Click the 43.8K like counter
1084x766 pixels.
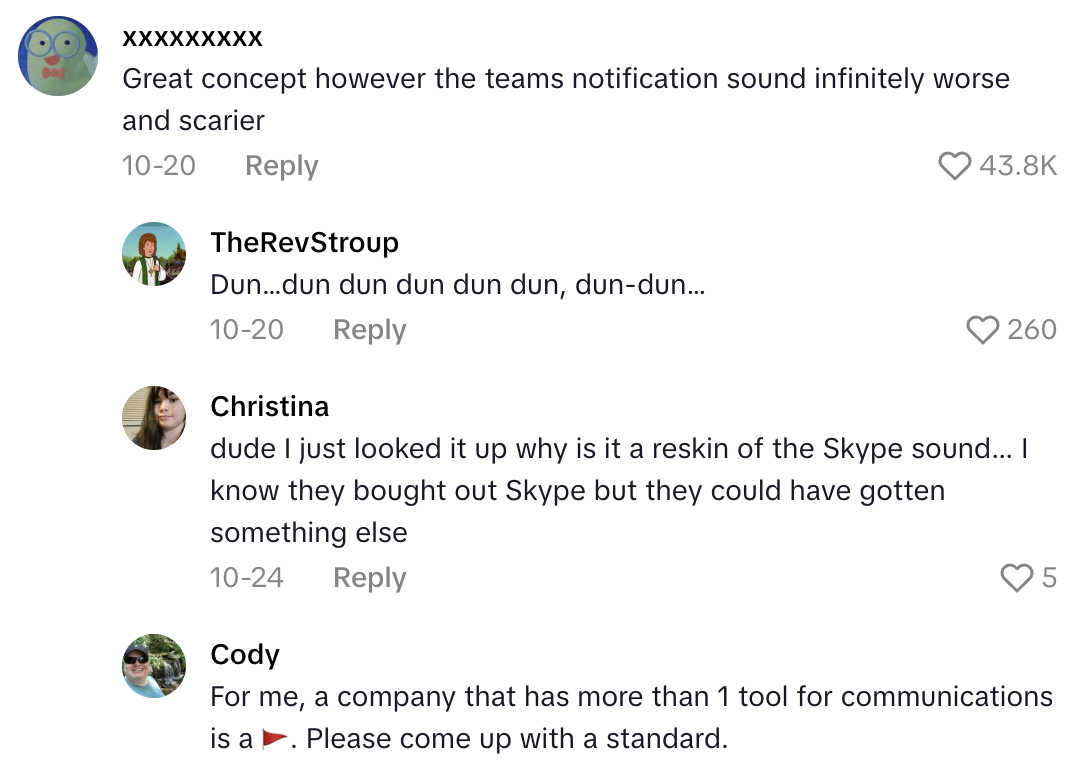1019,165
